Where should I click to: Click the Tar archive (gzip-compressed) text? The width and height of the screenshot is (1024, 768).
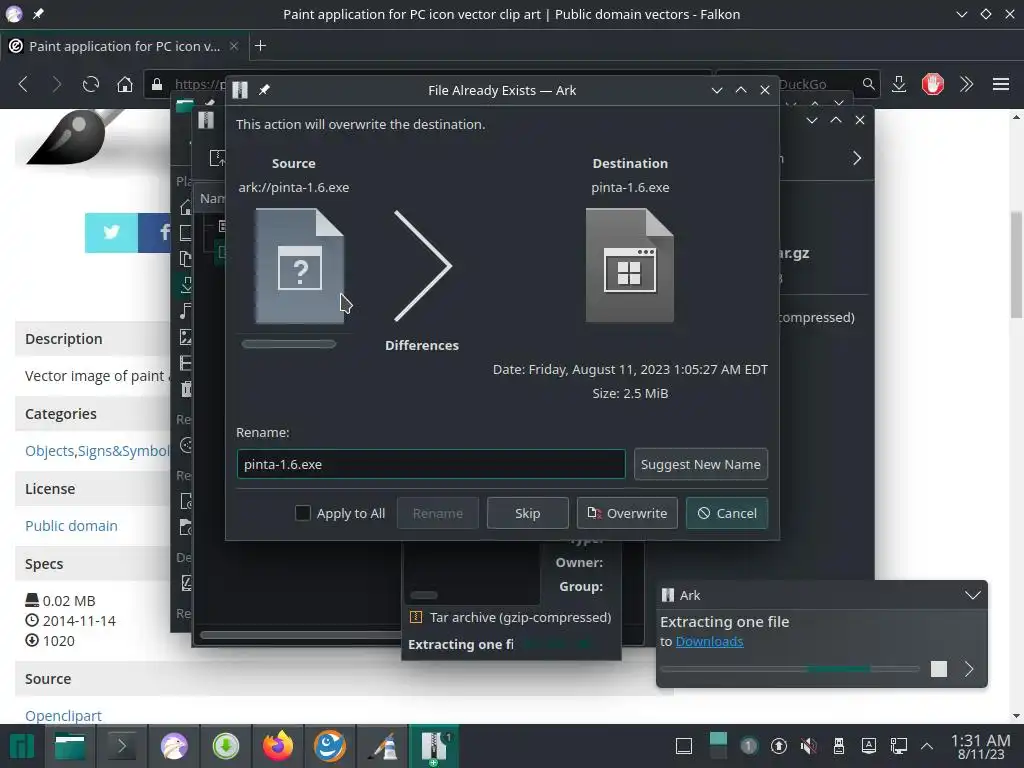520,617
